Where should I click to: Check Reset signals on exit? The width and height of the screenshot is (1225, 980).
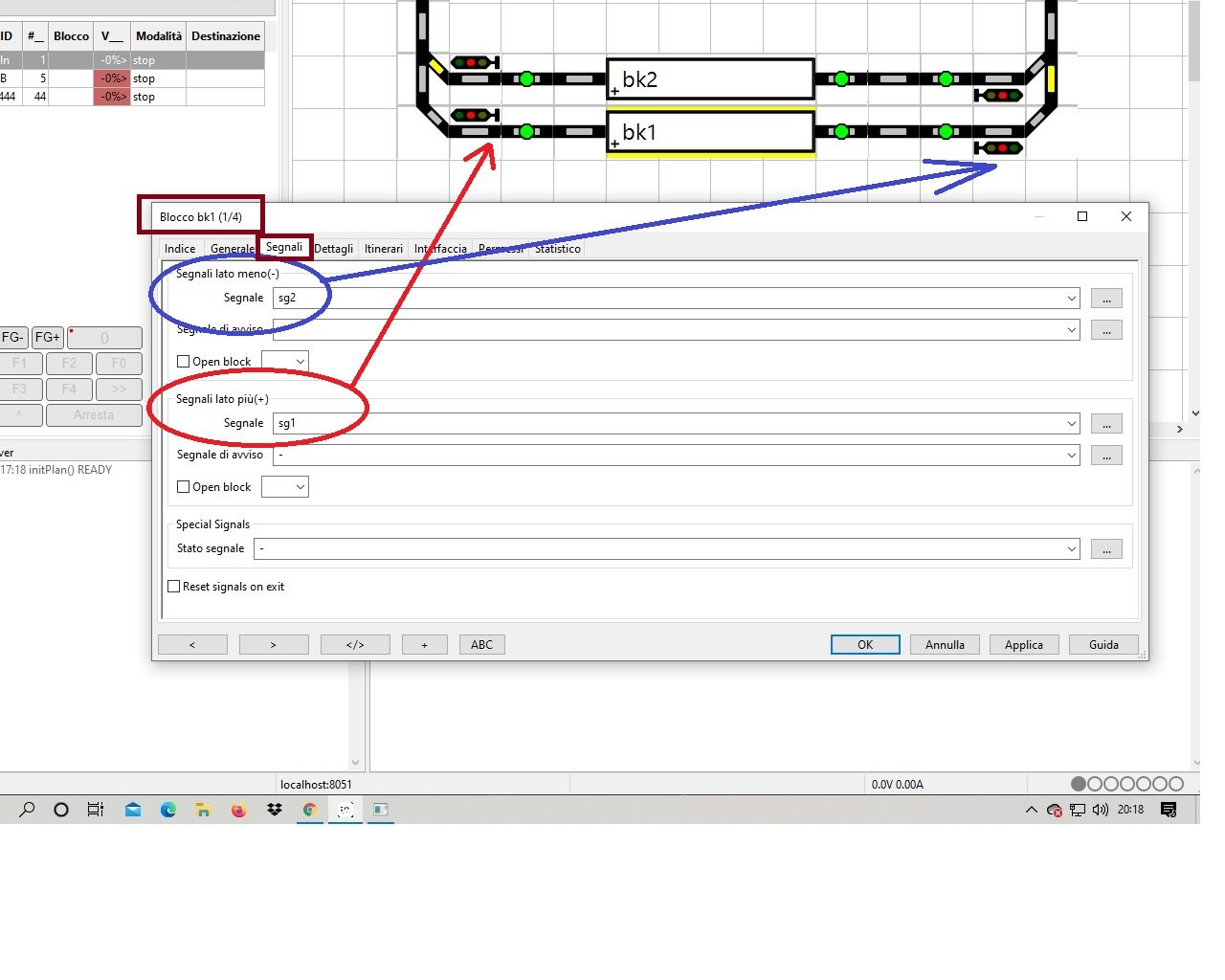[x=174, y=587]
